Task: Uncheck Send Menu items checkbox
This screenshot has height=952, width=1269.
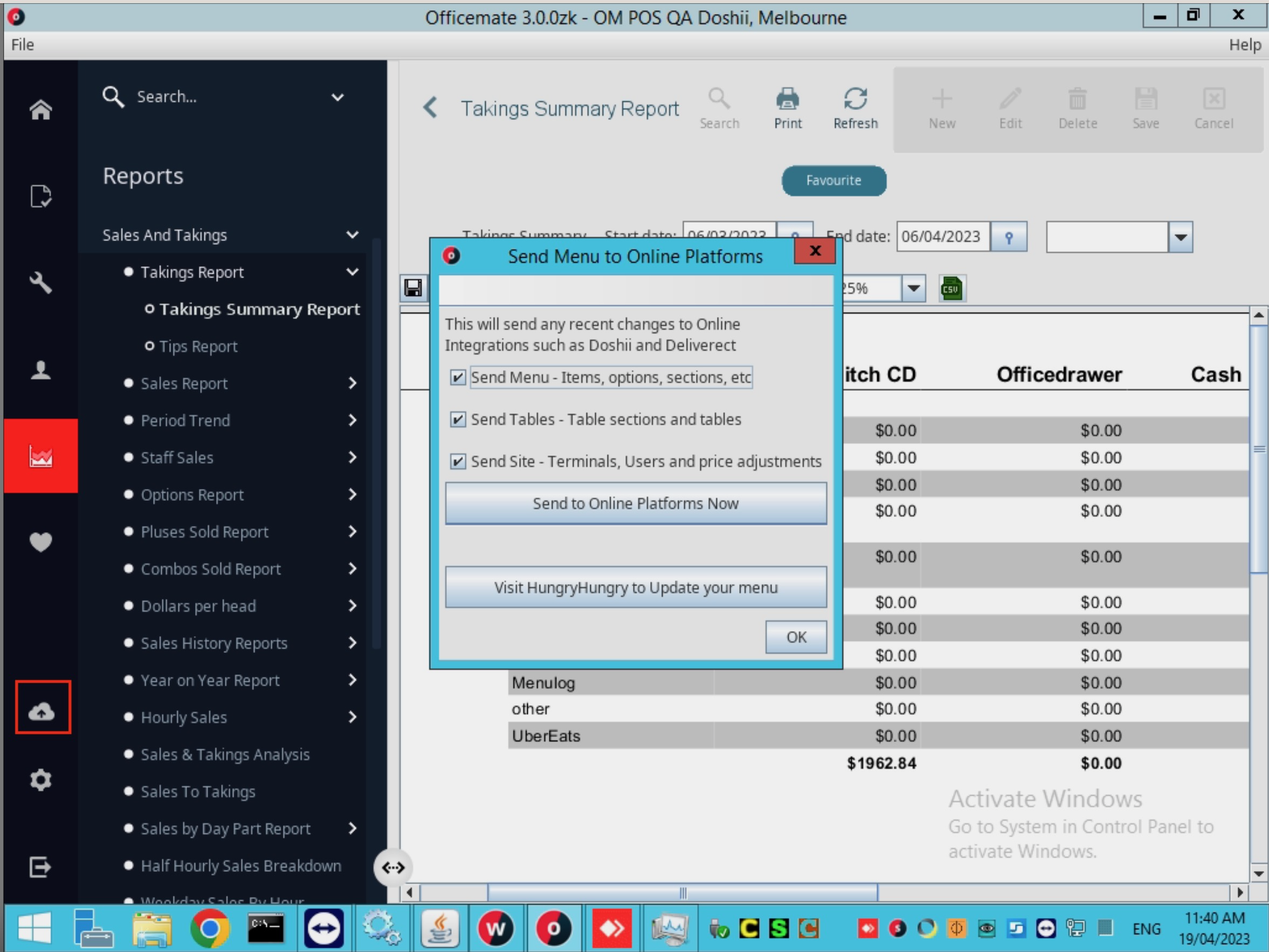Action: [x=457, y=377]
